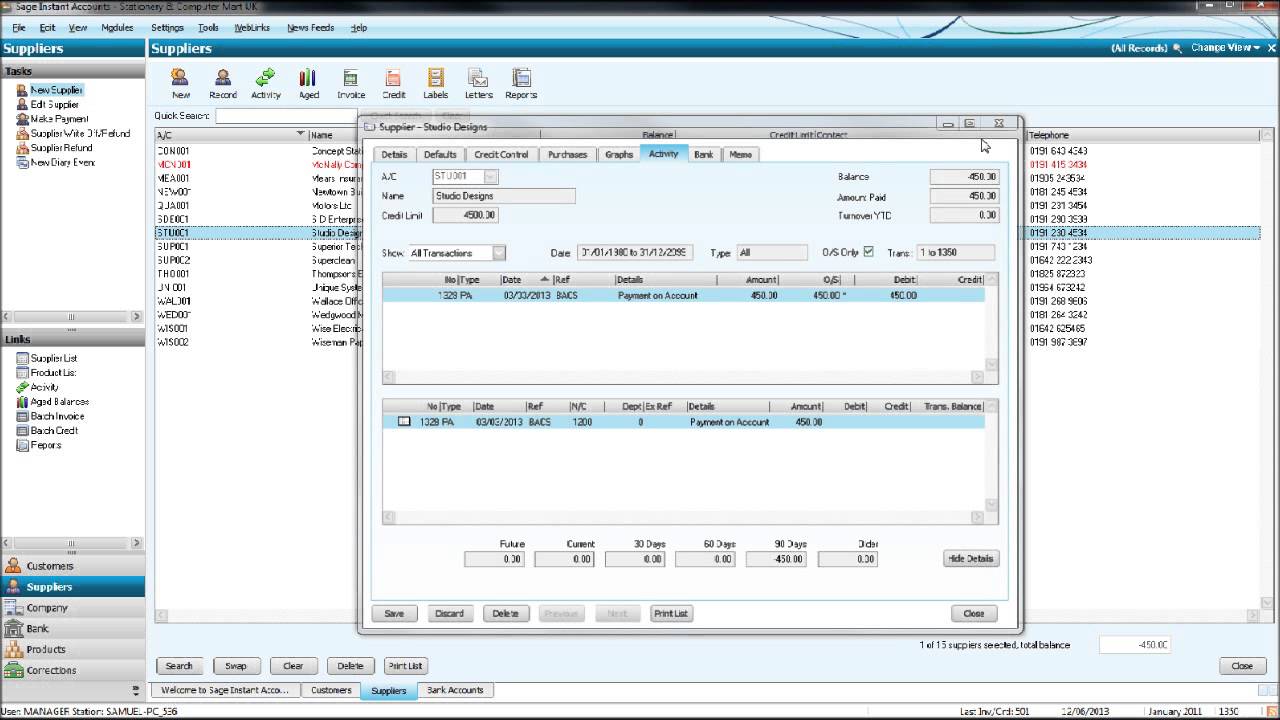This screenshot has height=720, width=1280.
Task: Click the Clear button
Action: (293, 665)
